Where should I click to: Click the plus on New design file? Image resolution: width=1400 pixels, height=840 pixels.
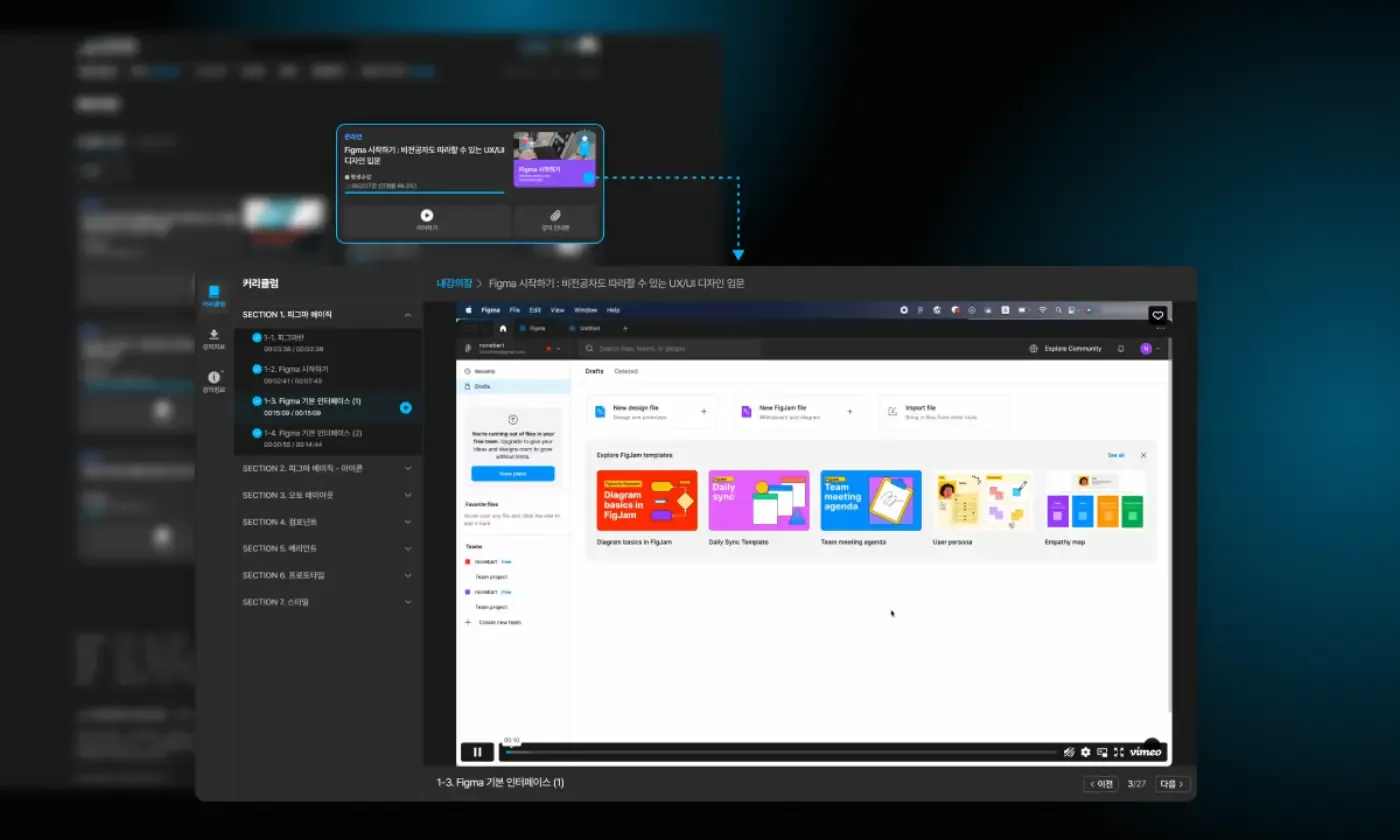(703, 411)
